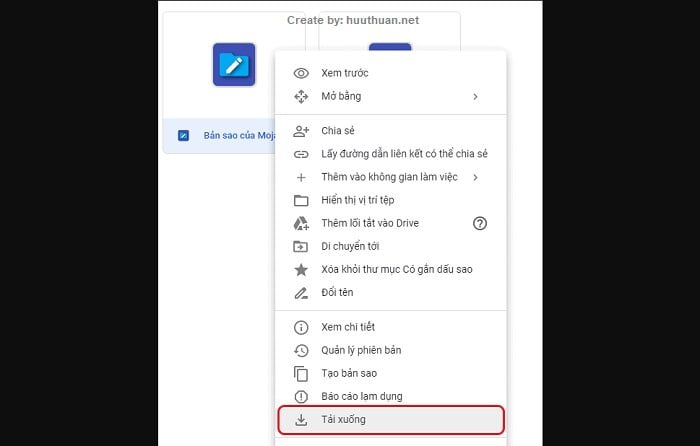
Task: Click the link icon for the shareable link
Action: click(301, 154)
